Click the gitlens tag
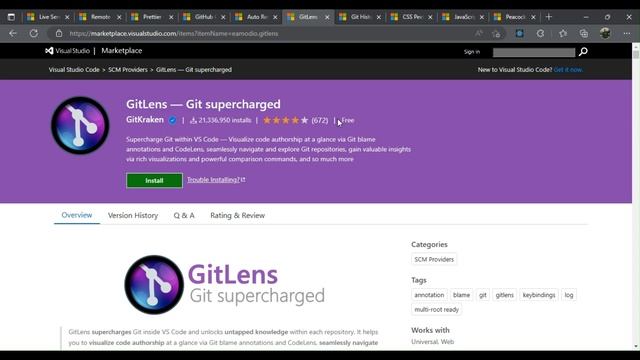 click(504, 295)
